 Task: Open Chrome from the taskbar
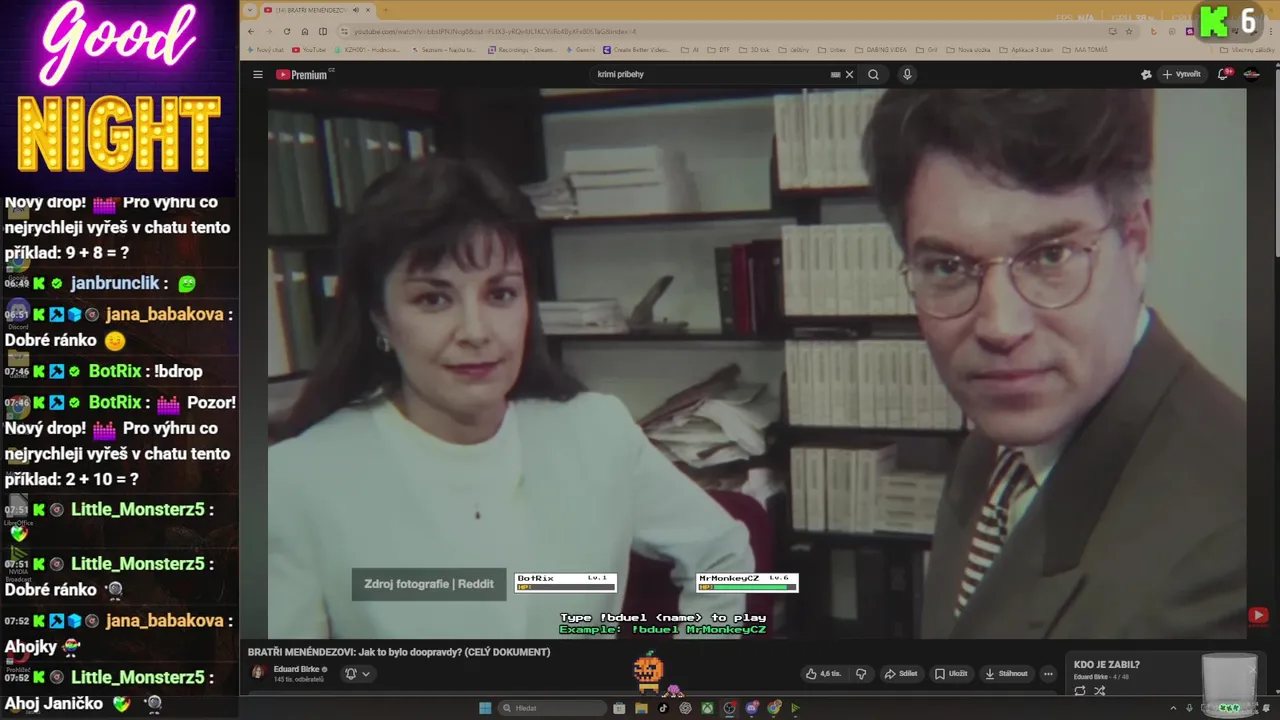(x=773, y=708)
